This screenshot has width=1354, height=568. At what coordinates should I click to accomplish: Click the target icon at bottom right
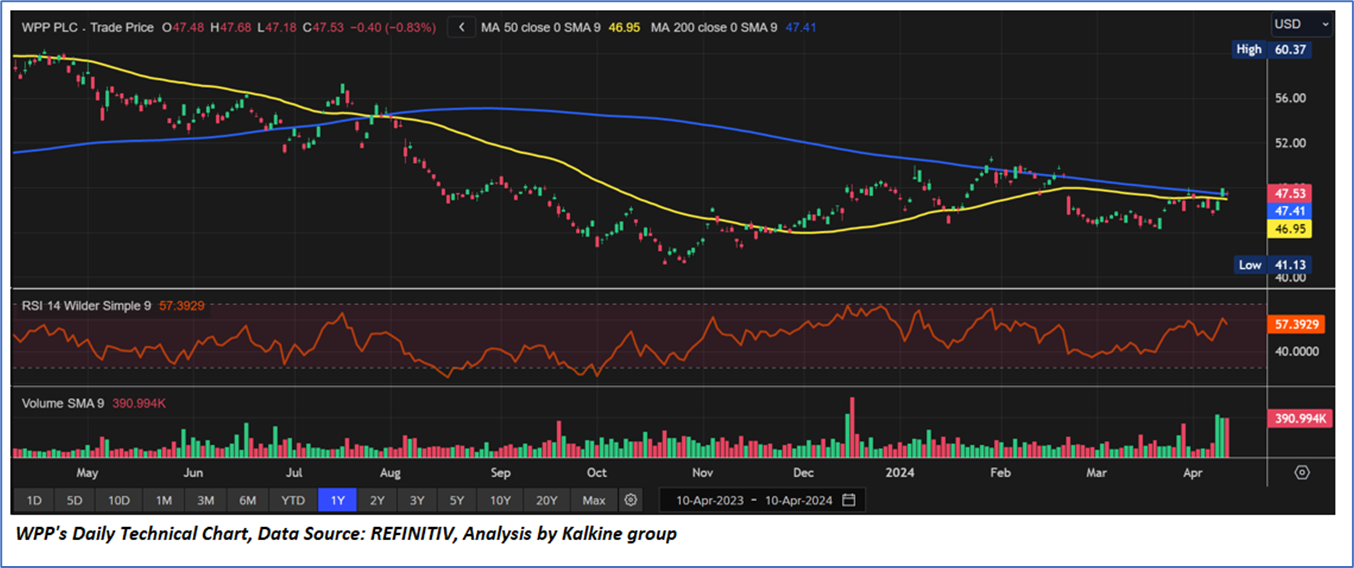[x=1301, y=472]
